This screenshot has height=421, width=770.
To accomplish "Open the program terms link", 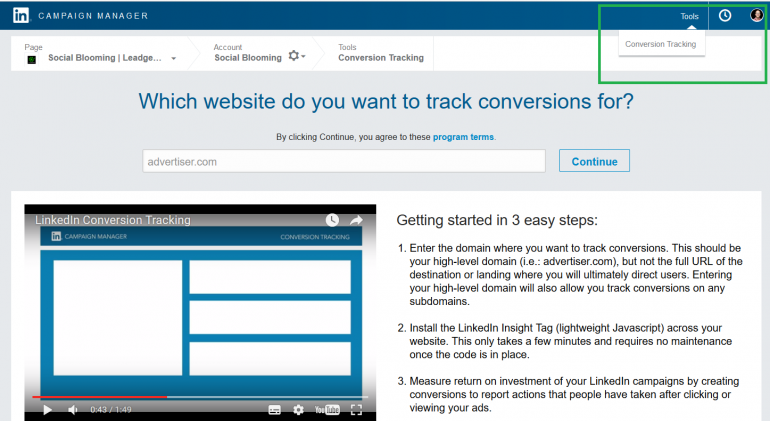I will tap(463, 137).
